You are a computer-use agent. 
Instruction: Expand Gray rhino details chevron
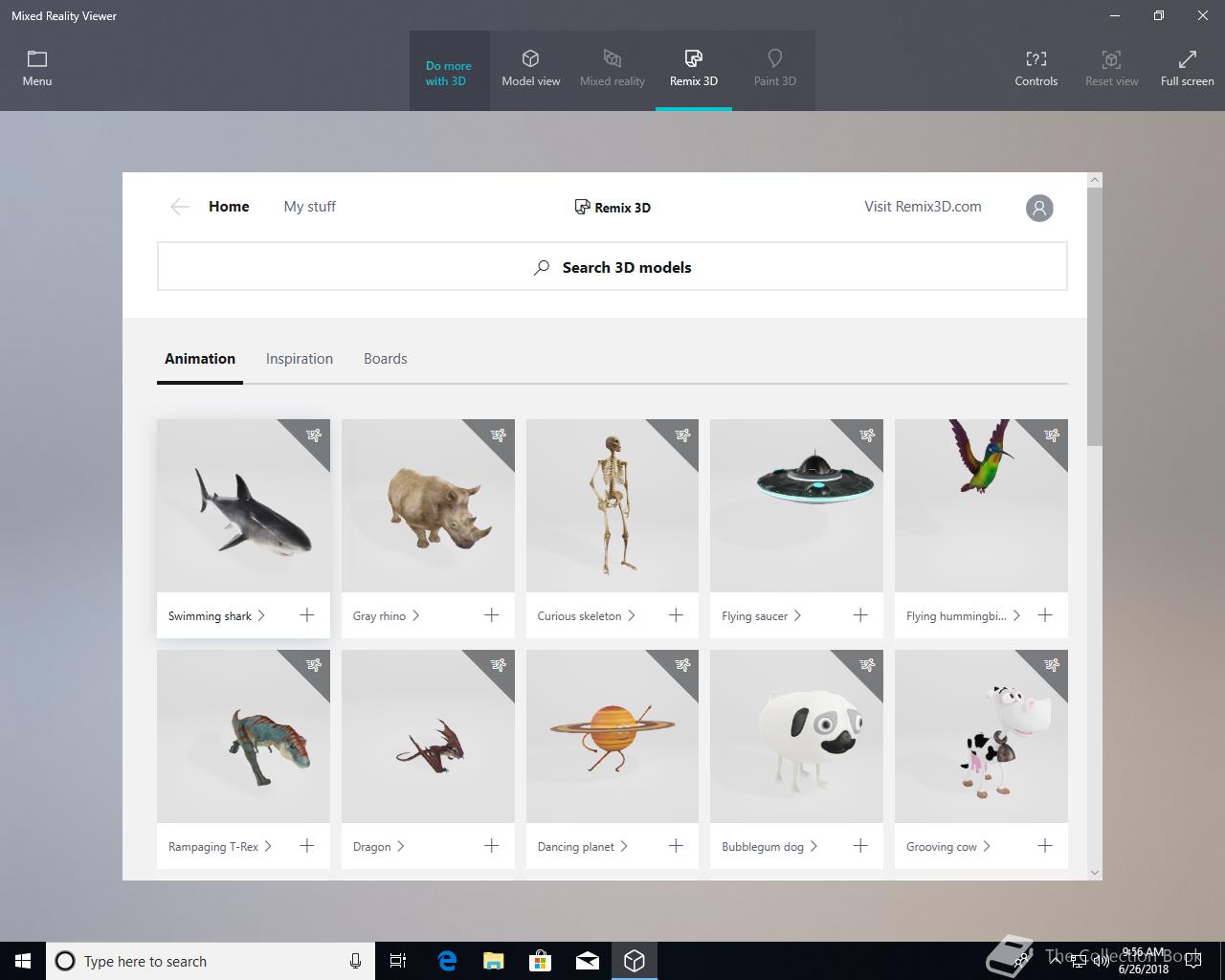[415, 615]
